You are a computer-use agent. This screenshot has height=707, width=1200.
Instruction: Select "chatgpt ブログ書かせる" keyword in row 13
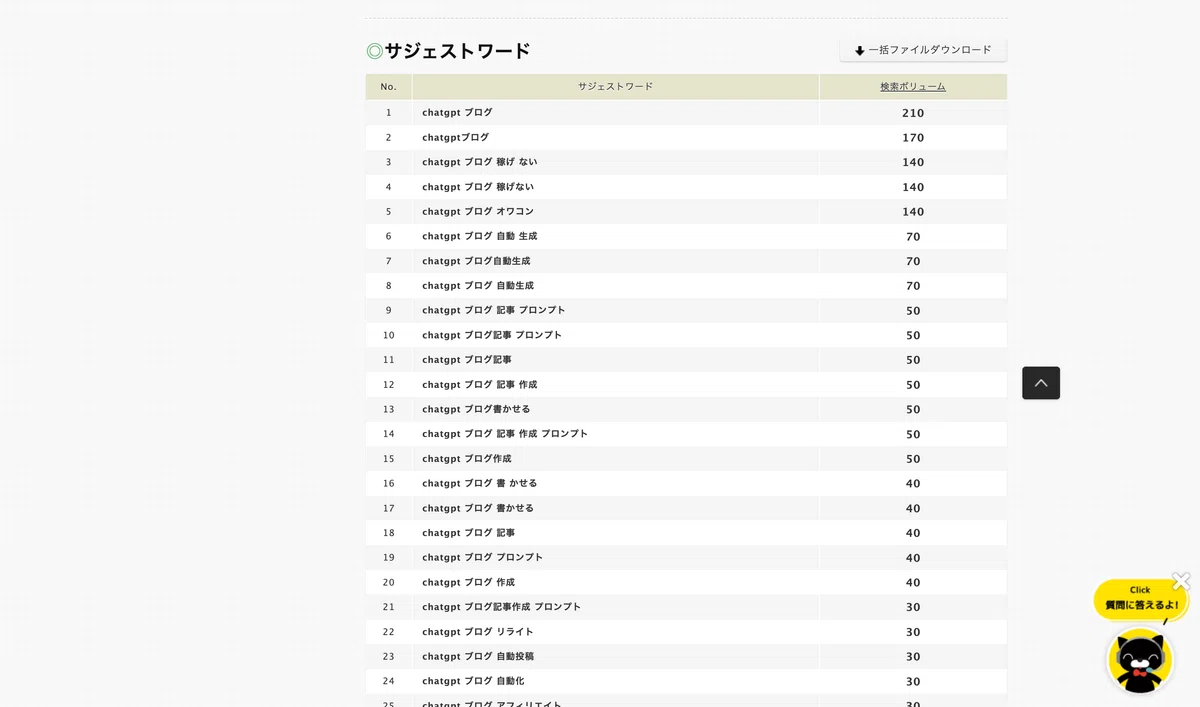click(x=476, y=409)
